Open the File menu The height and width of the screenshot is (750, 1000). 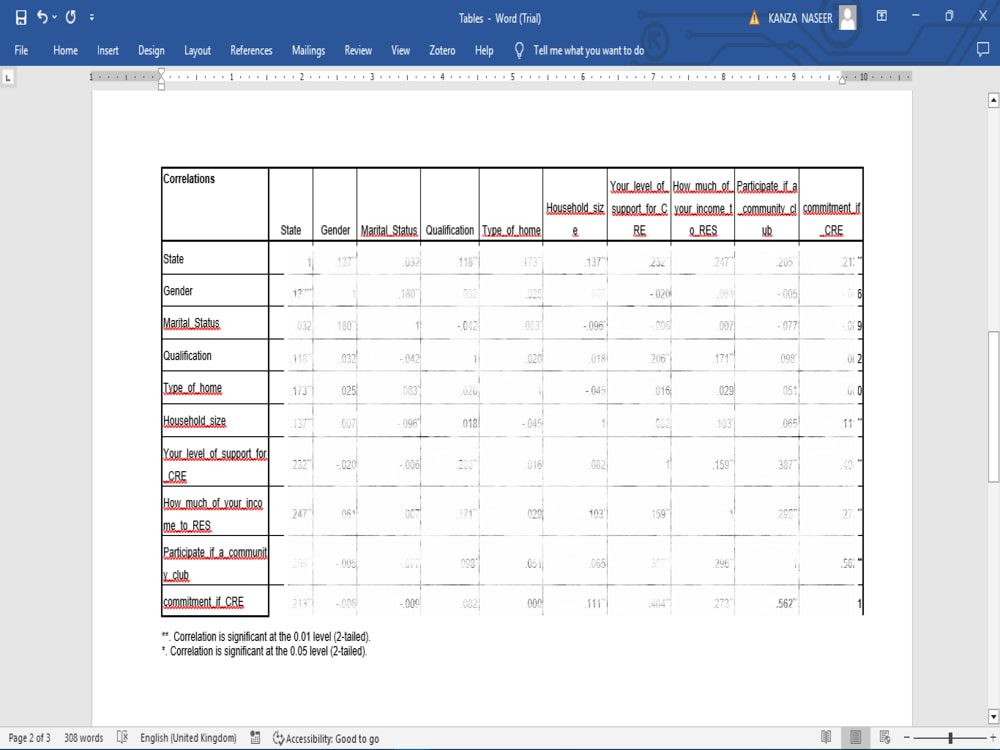point(21,50)
